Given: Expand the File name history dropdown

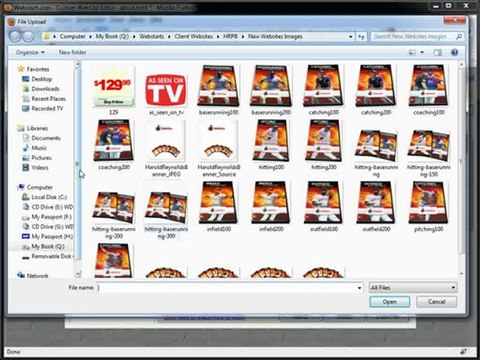Looking at the screenshot, I should (359, 288).
